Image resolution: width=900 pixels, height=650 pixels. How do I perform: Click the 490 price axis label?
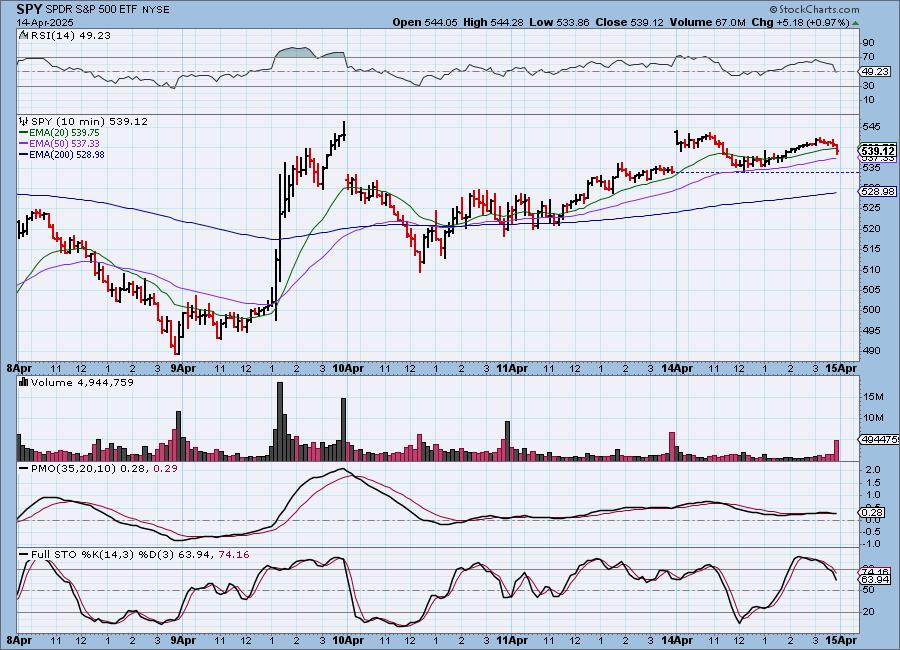point(871,351)
